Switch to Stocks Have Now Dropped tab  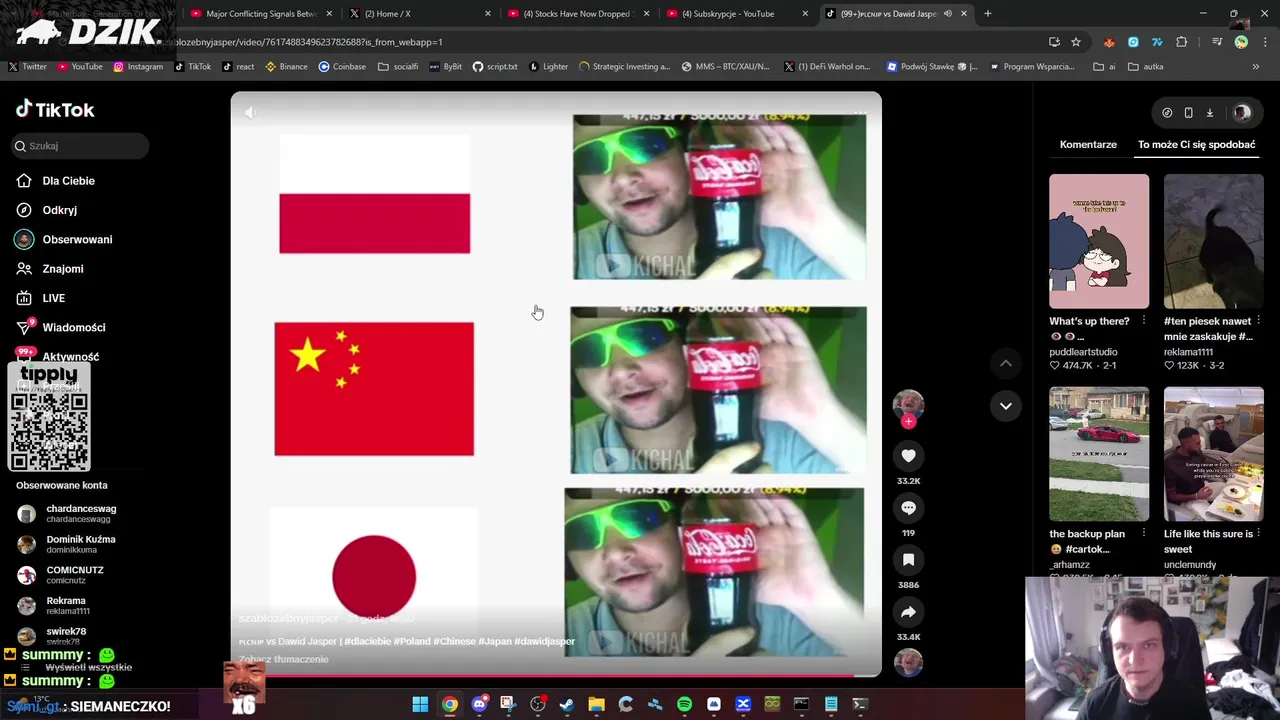[x=579, y=14]
